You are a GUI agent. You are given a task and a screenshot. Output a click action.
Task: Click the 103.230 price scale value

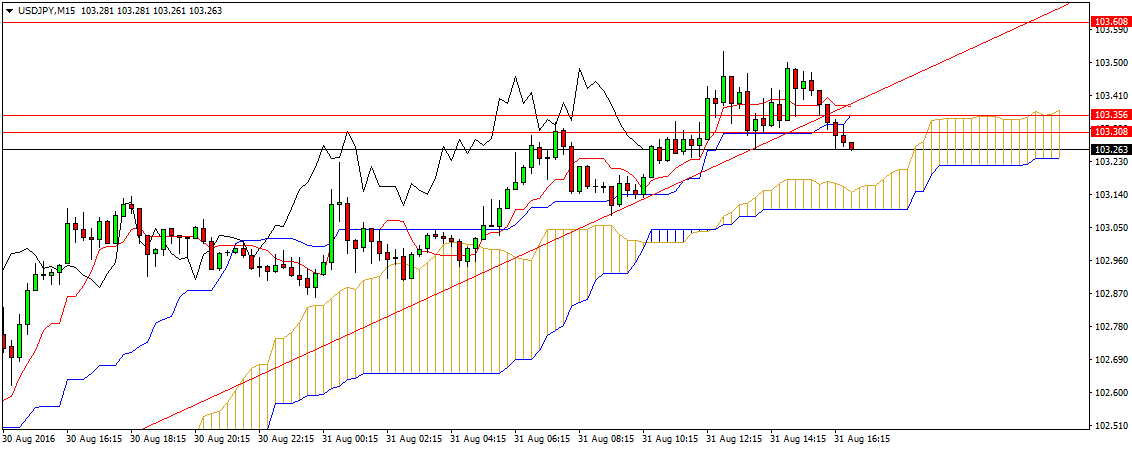coord(1111,162)
